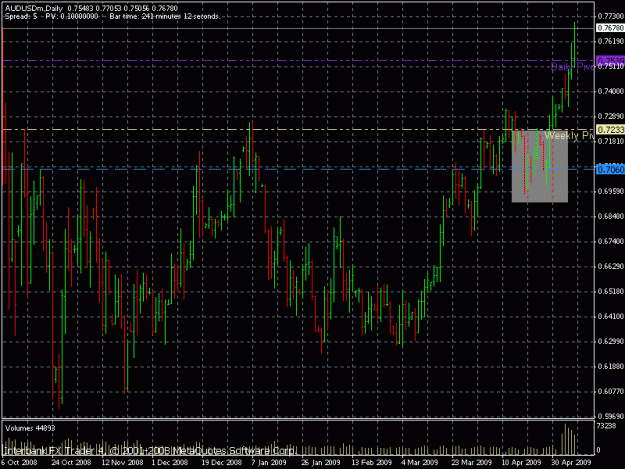The height and width of the screenshot is (469, 625).
Task: Click the 6 Oct 2008 date label
Action: (19, 463)
